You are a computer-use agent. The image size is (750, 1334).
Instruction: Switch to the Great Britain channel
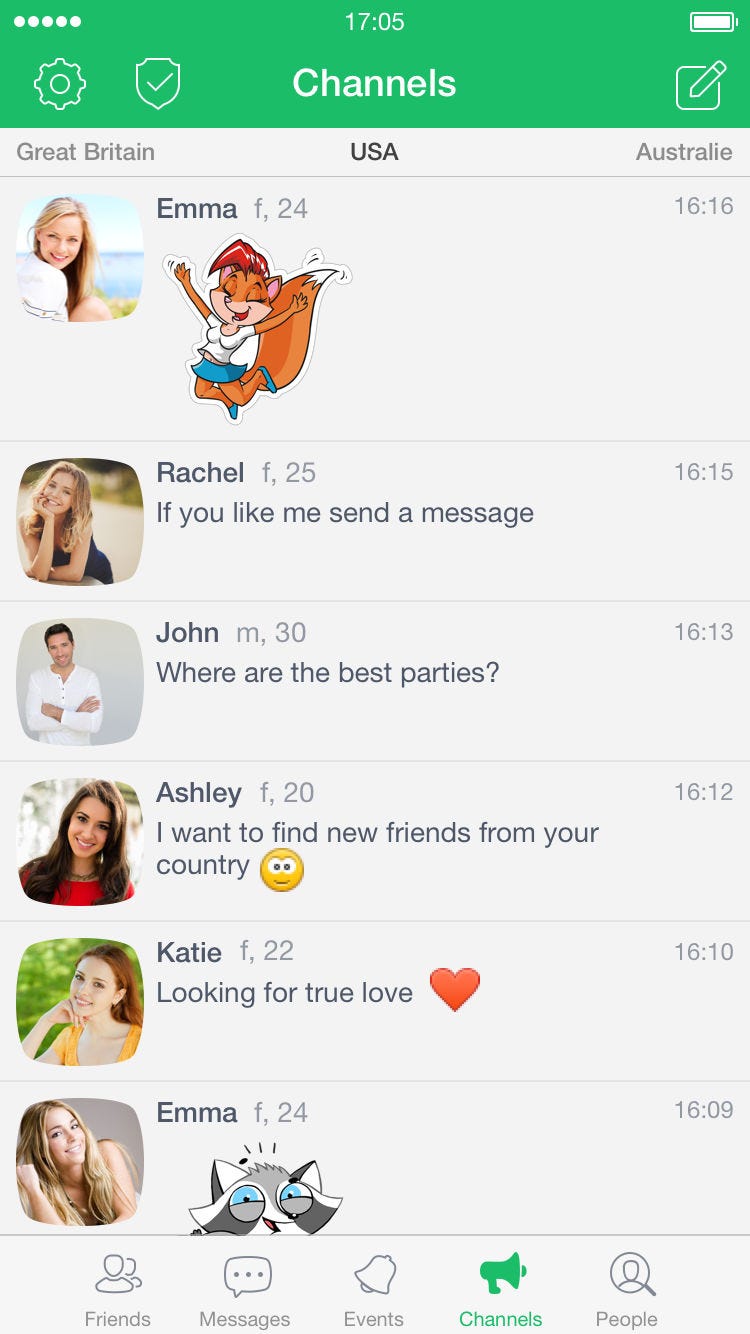point(86,152)
